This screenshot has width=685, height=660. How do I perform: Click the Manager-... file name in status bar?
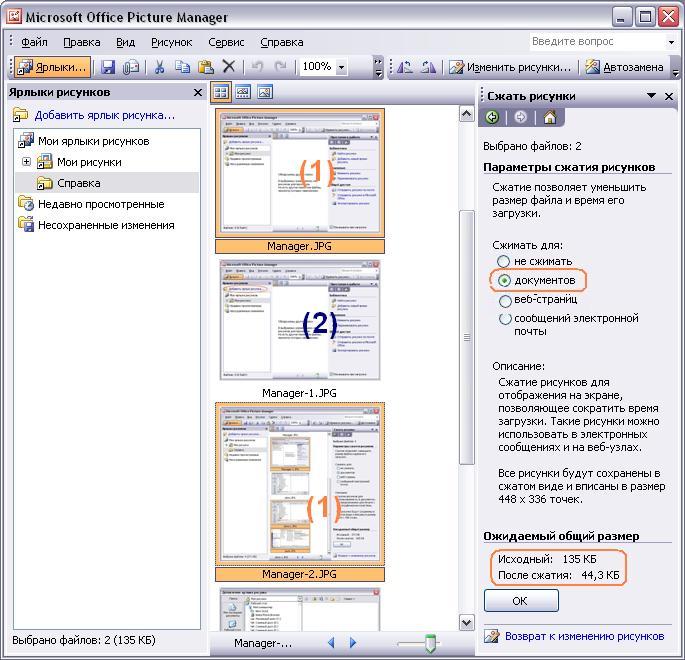(x=263, y=643)
